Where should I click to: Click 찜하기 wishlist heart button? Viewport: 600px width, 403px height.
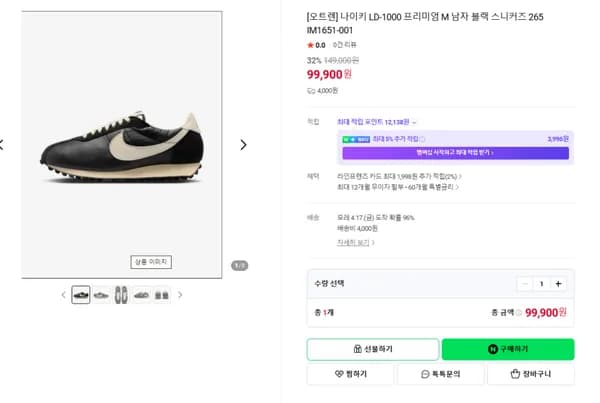[350, 374]
